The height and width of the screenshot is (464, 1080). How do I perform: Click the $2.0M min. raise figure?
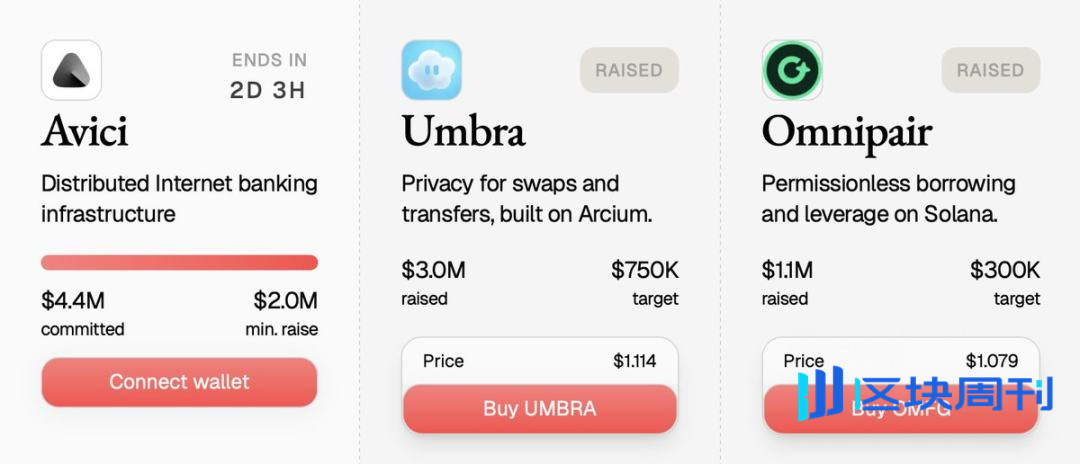(x=285, y=300)
